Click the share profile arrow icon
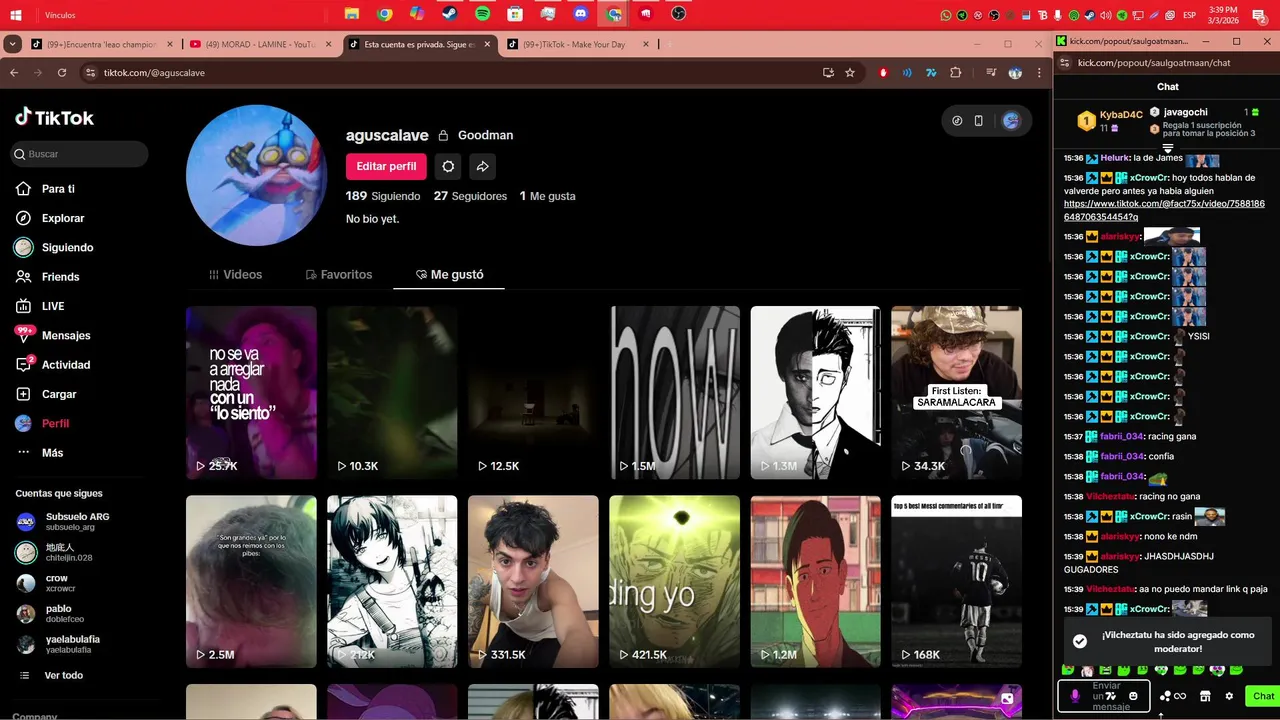The width and height of the screenshot is (1280, 720). 482,167
